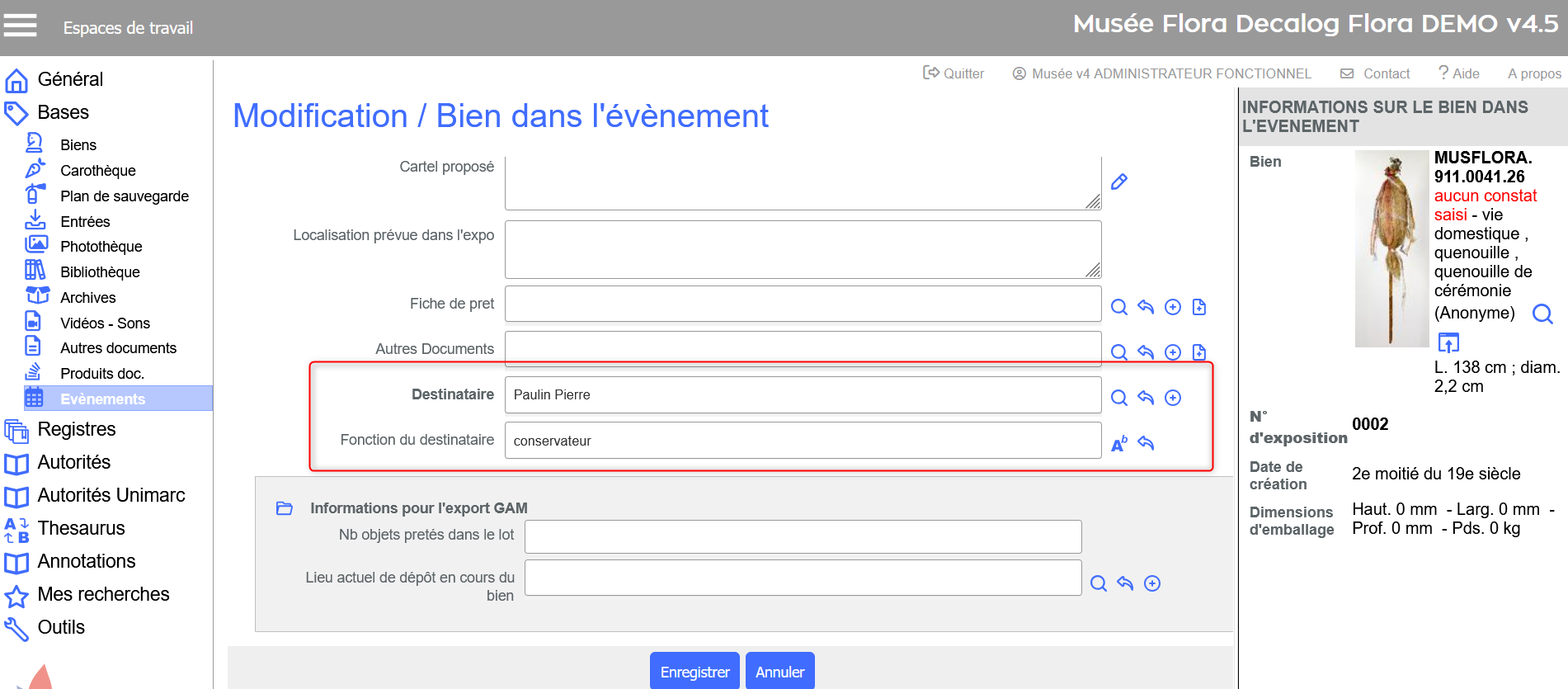Screen dimensions: 1568x689
Task: Add new Destinataire using plus icon
Action: [1173, 398]
